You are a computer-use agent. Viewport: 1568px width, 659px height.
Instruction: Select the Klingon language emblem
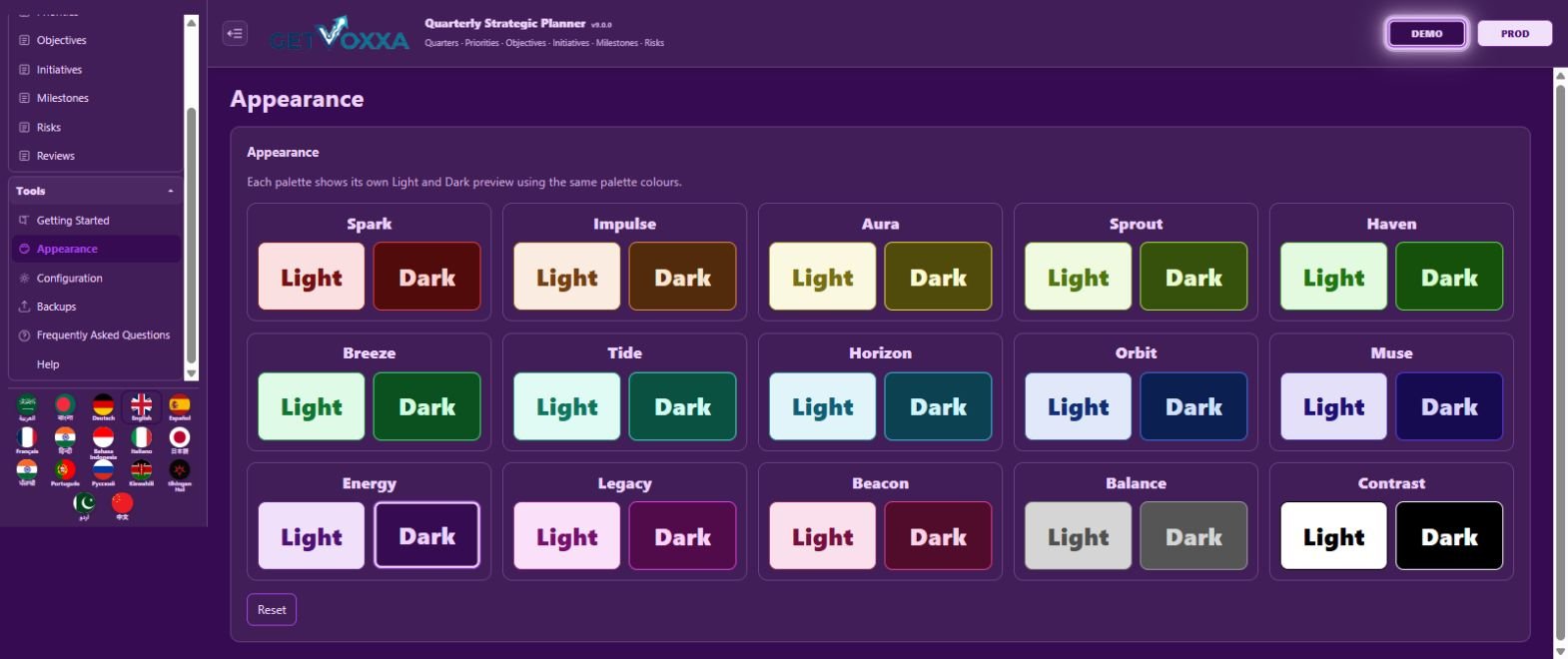click(x=180, y=474)
